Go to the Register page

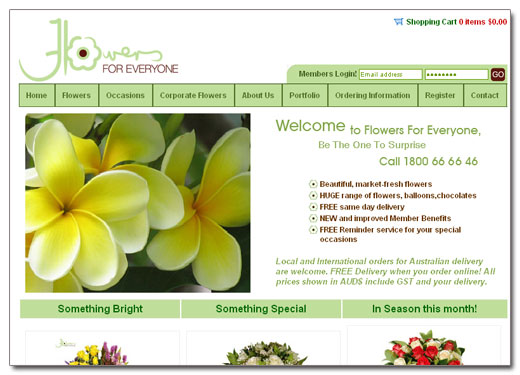pyautogui.click(x=440, y=95)
